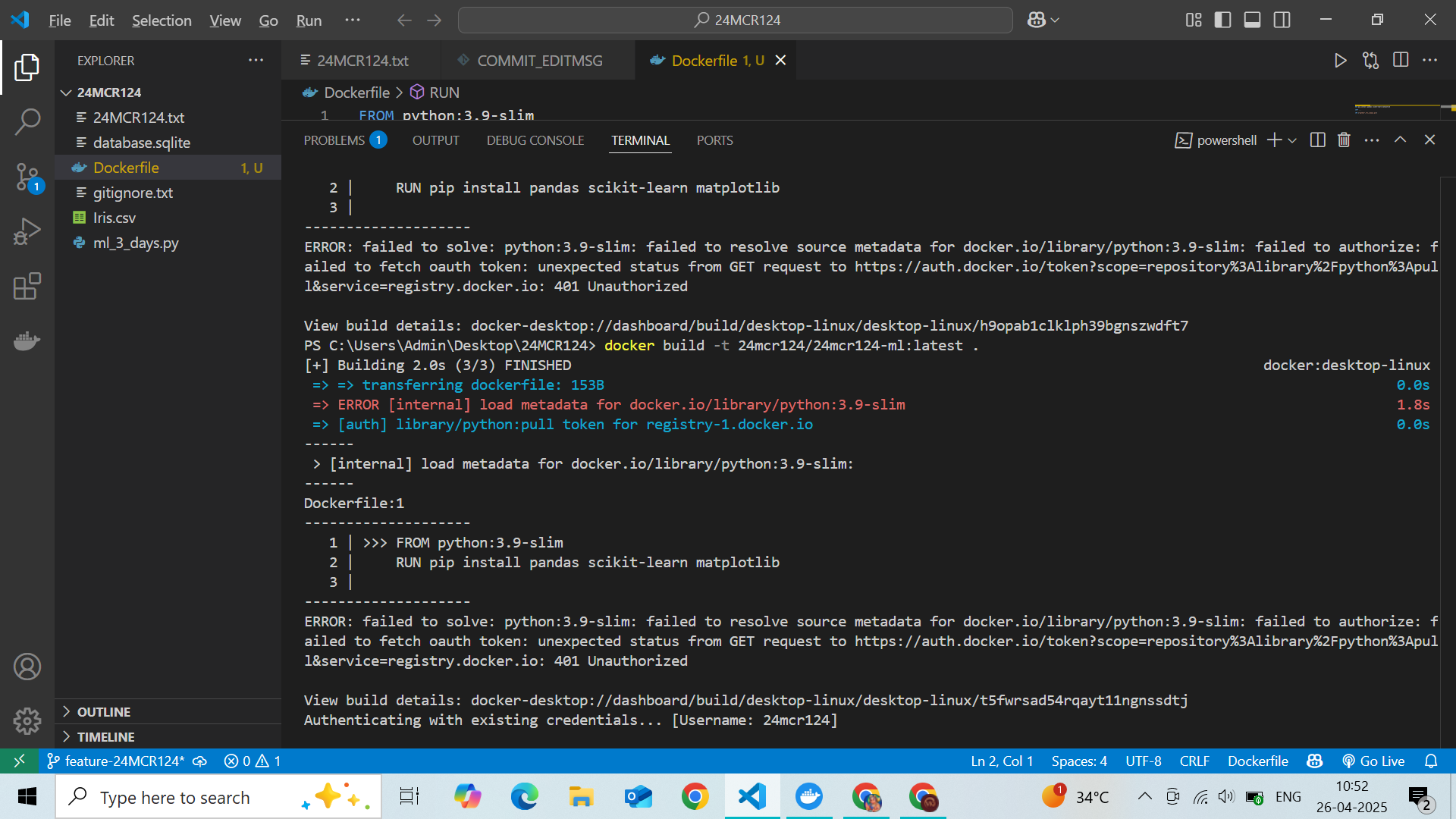
Task: Open Copilot chat icon in title bar
Action: pyautogui.click(x=1036, y=20)
